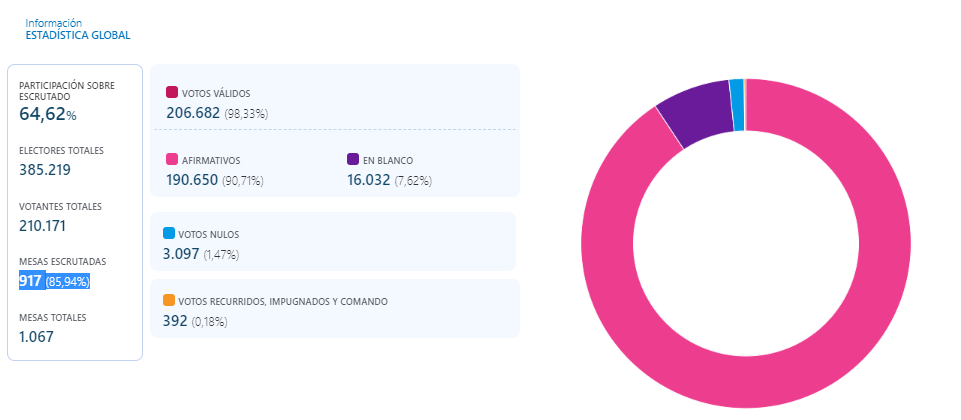Image resolution: width=961 pixels, height=420 pixels.
Task: Click the Votantes Totales figure 210.171
Action: tap(45, 225)
